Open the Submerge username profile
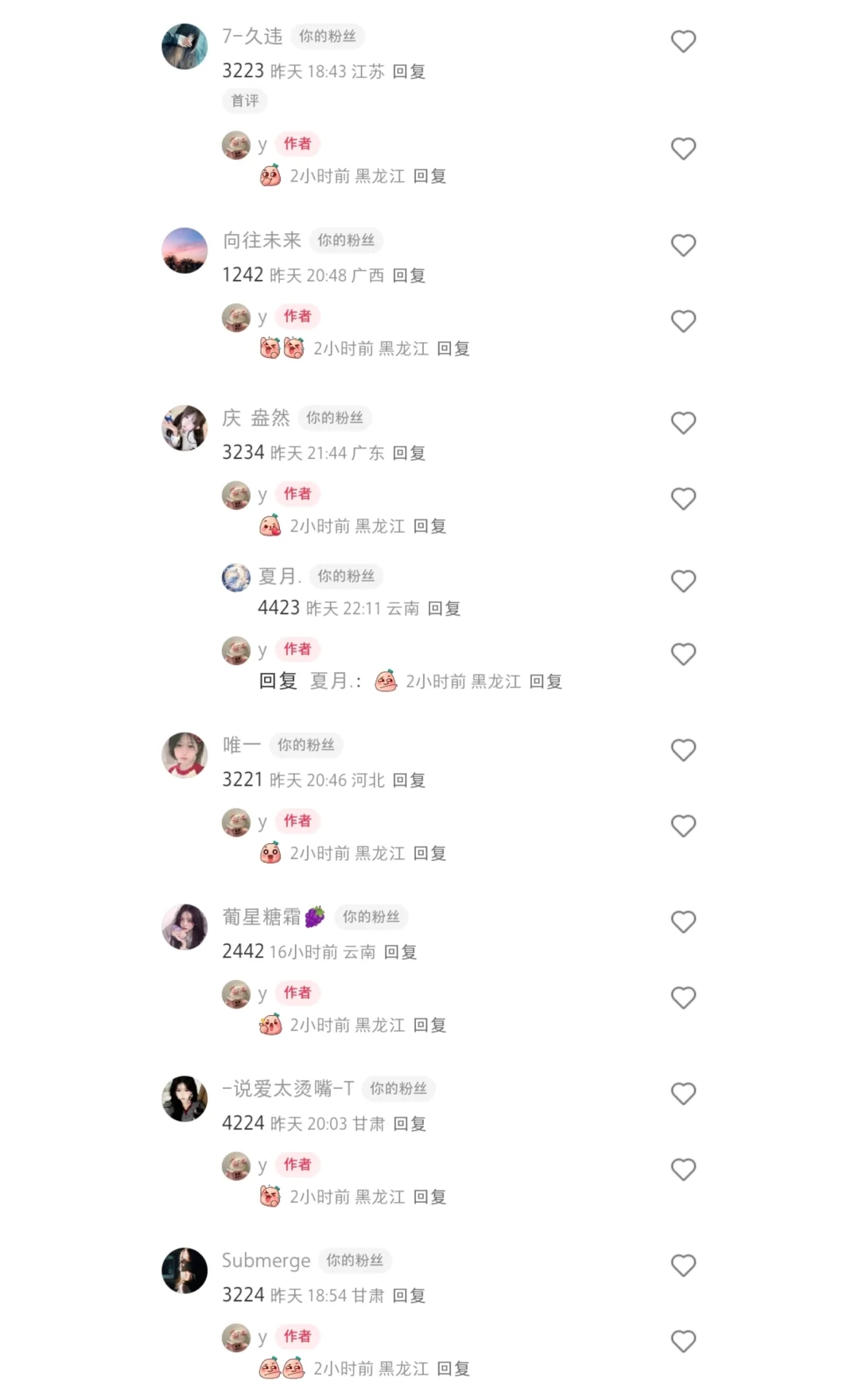 pos(266,1261)
